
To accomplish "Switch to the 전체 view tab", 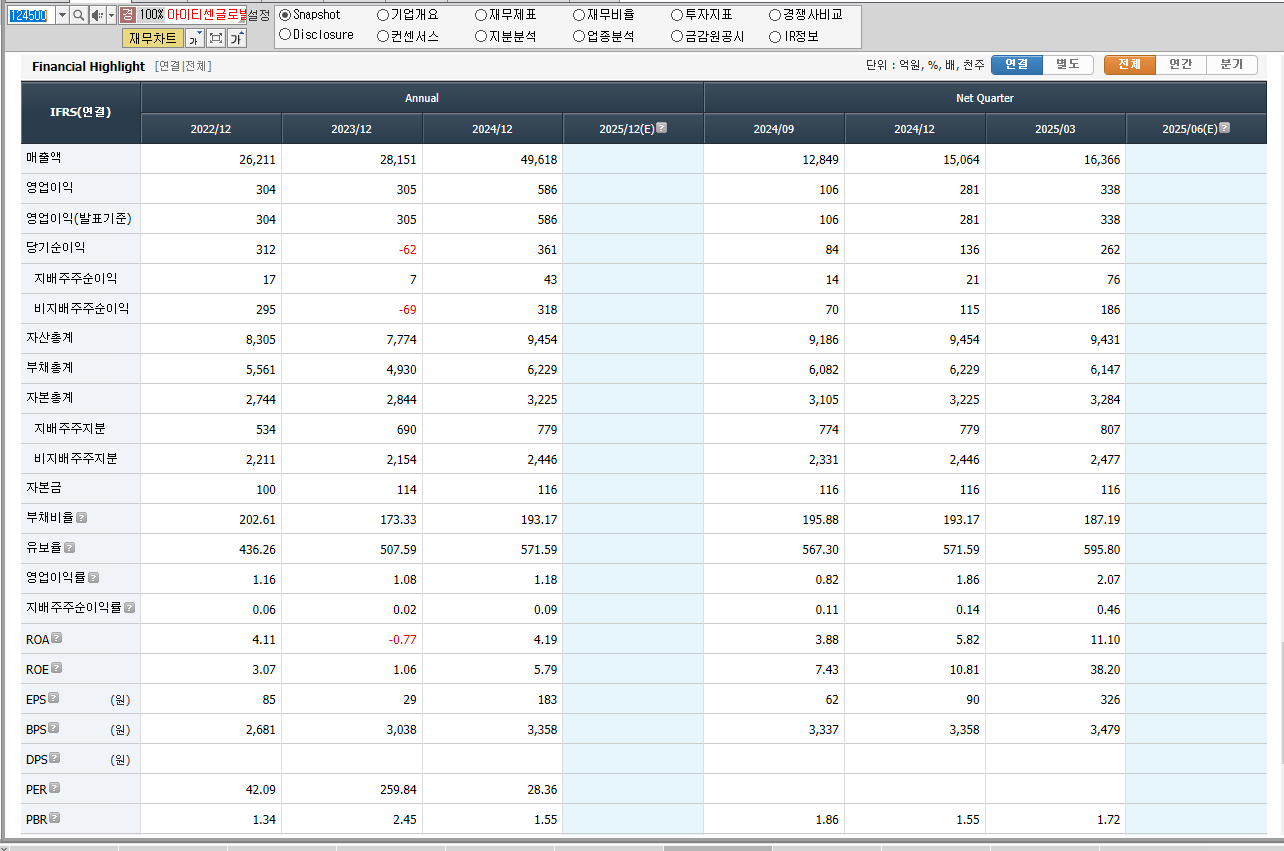I will tap(1130, 64).
